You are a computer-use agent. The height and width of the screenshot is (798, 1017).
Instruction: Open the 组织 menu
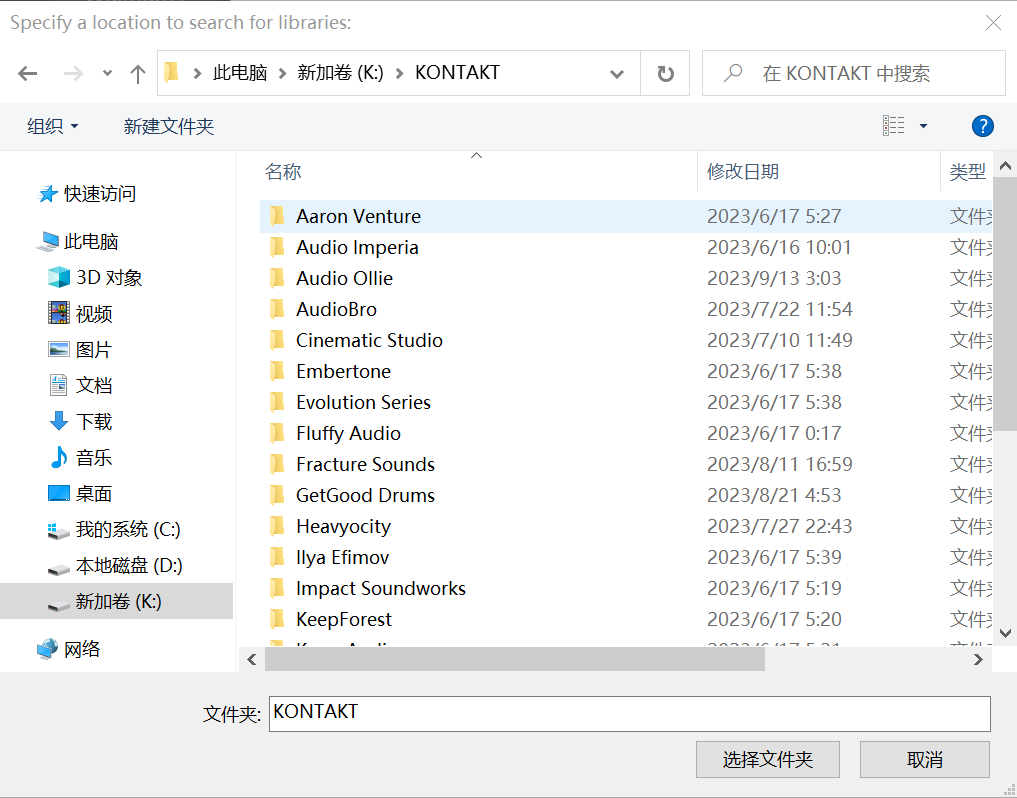point(53,126)
